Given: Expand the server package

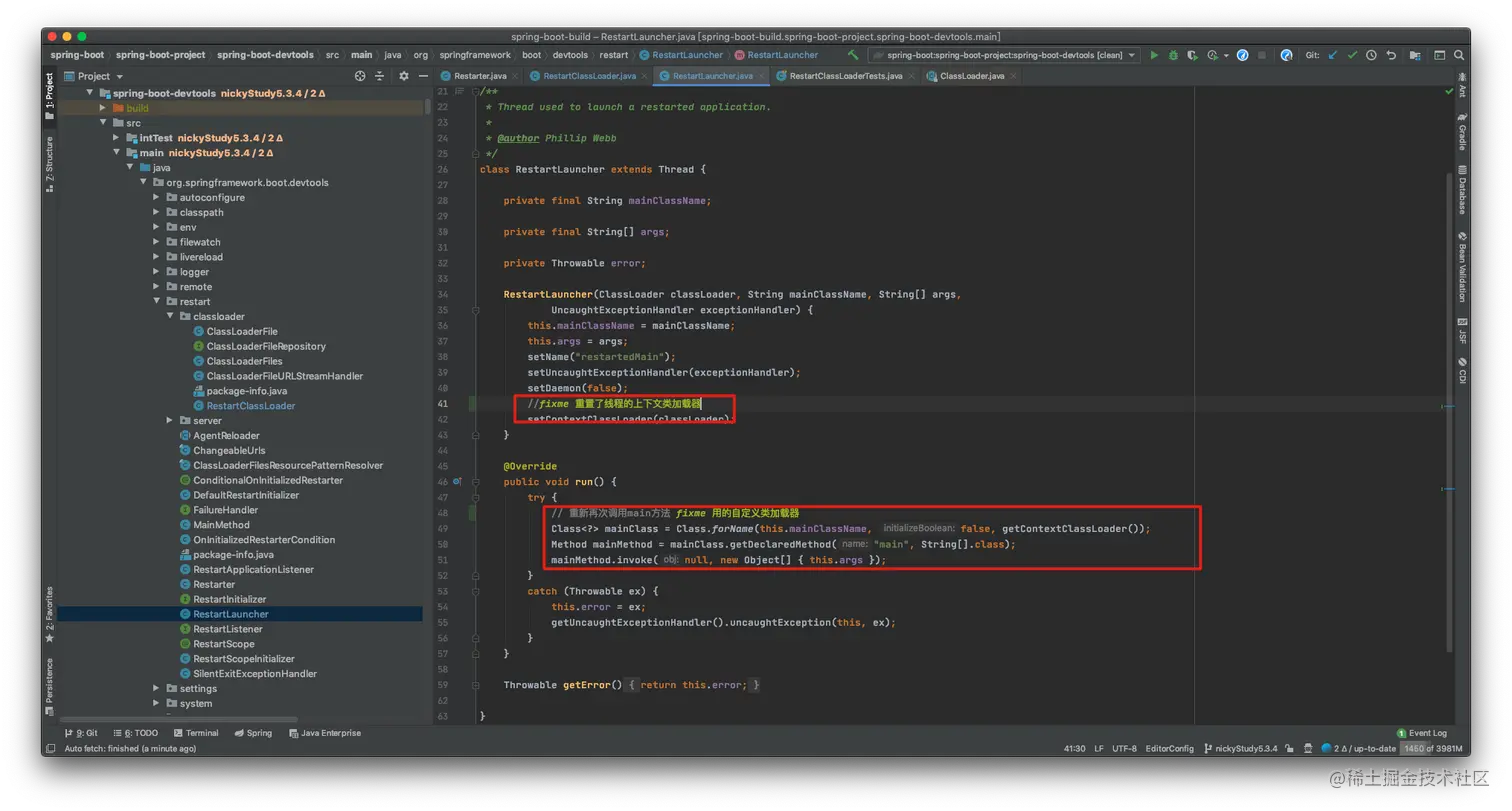Looking at the screenshot, I should (170, 421).
